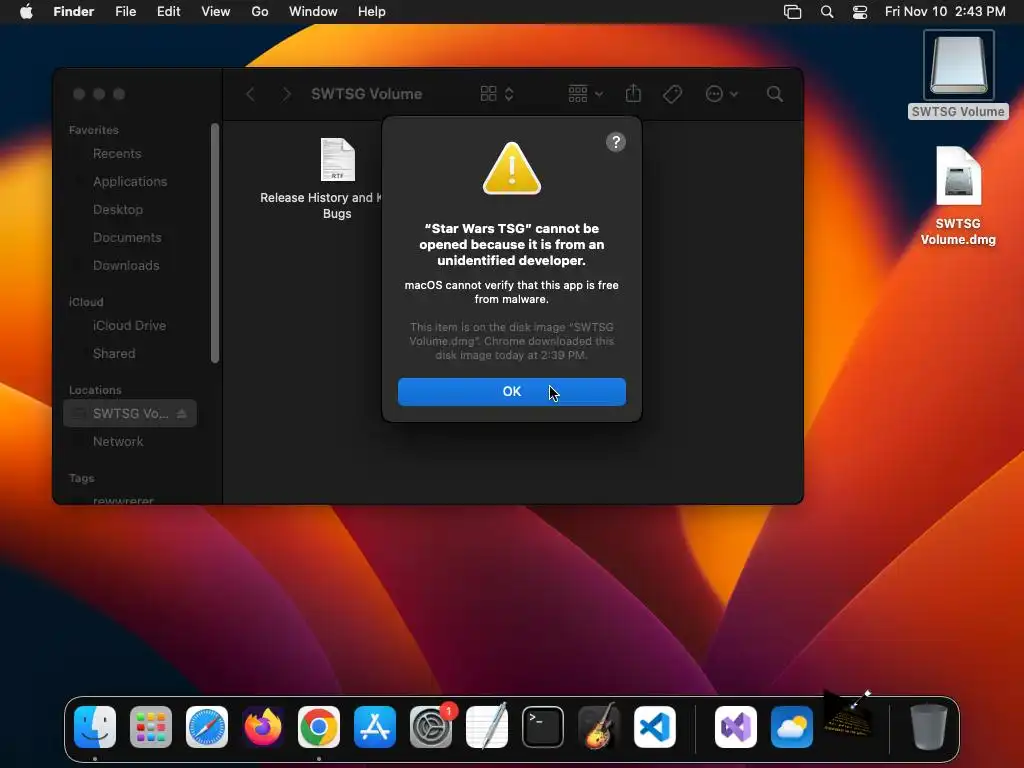Open the Window menu
Viewport: 1024px width, 768px height.
click(x=313, y=12)
